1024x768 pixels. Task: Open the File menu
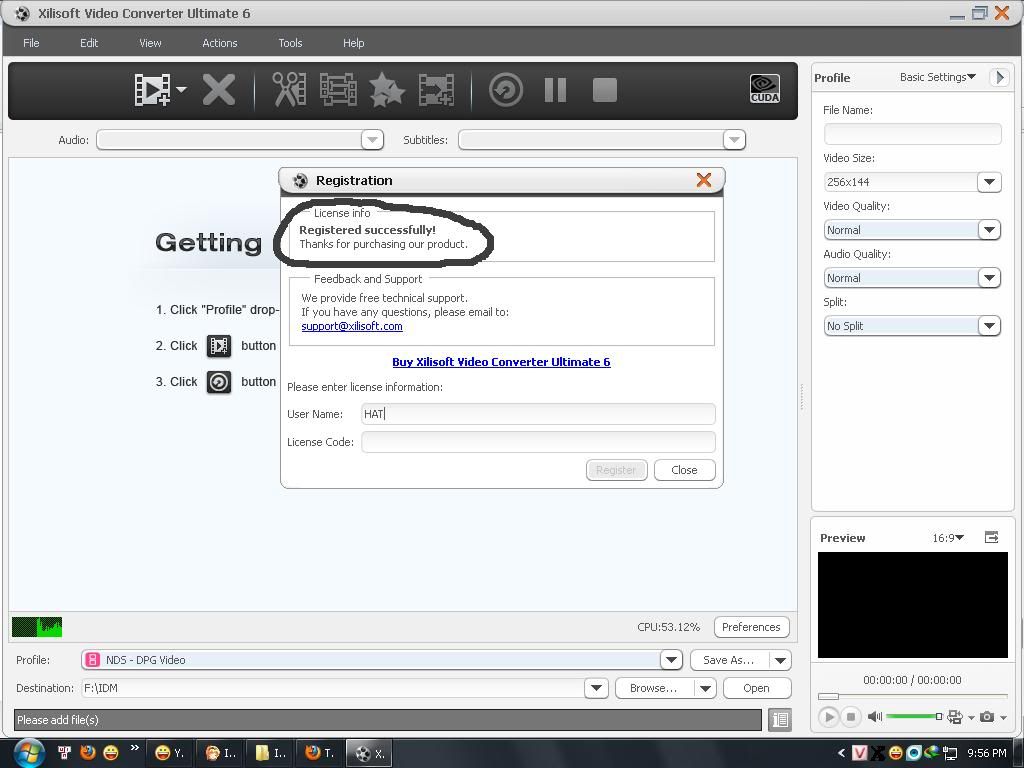point(31,43)
